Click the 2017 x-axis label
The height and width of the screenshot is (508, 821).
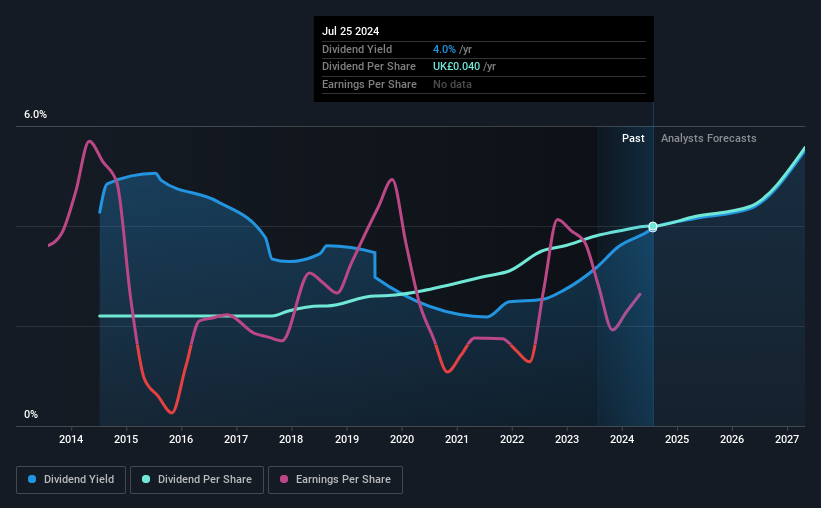(236, 439)
